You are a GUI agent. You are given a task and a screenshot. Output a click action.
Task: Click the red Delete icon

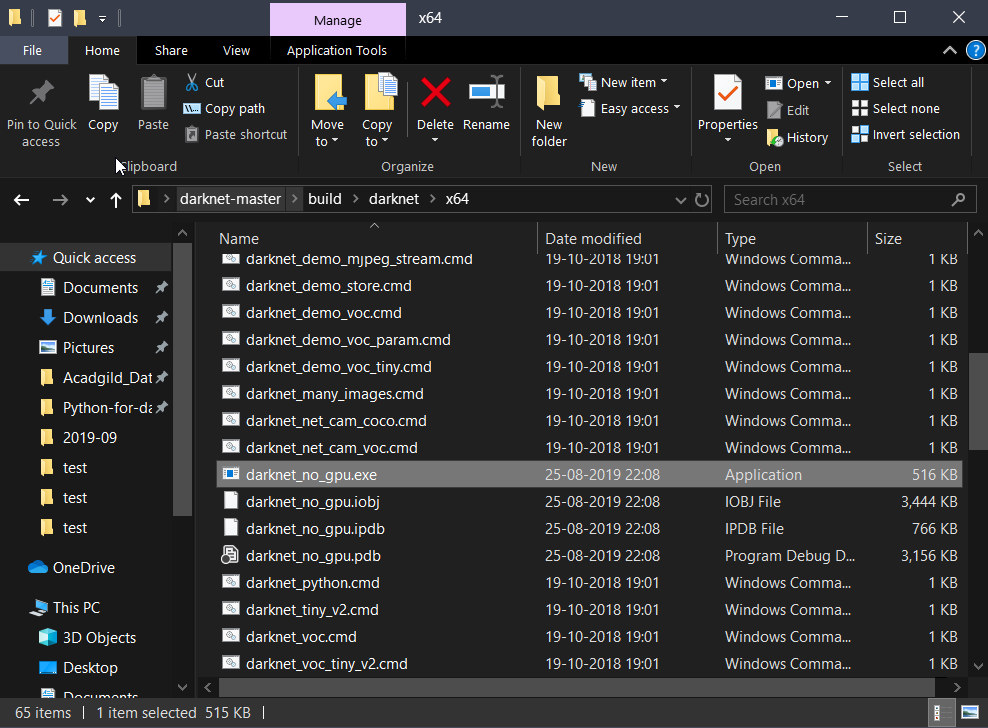[x=435, y=93]
